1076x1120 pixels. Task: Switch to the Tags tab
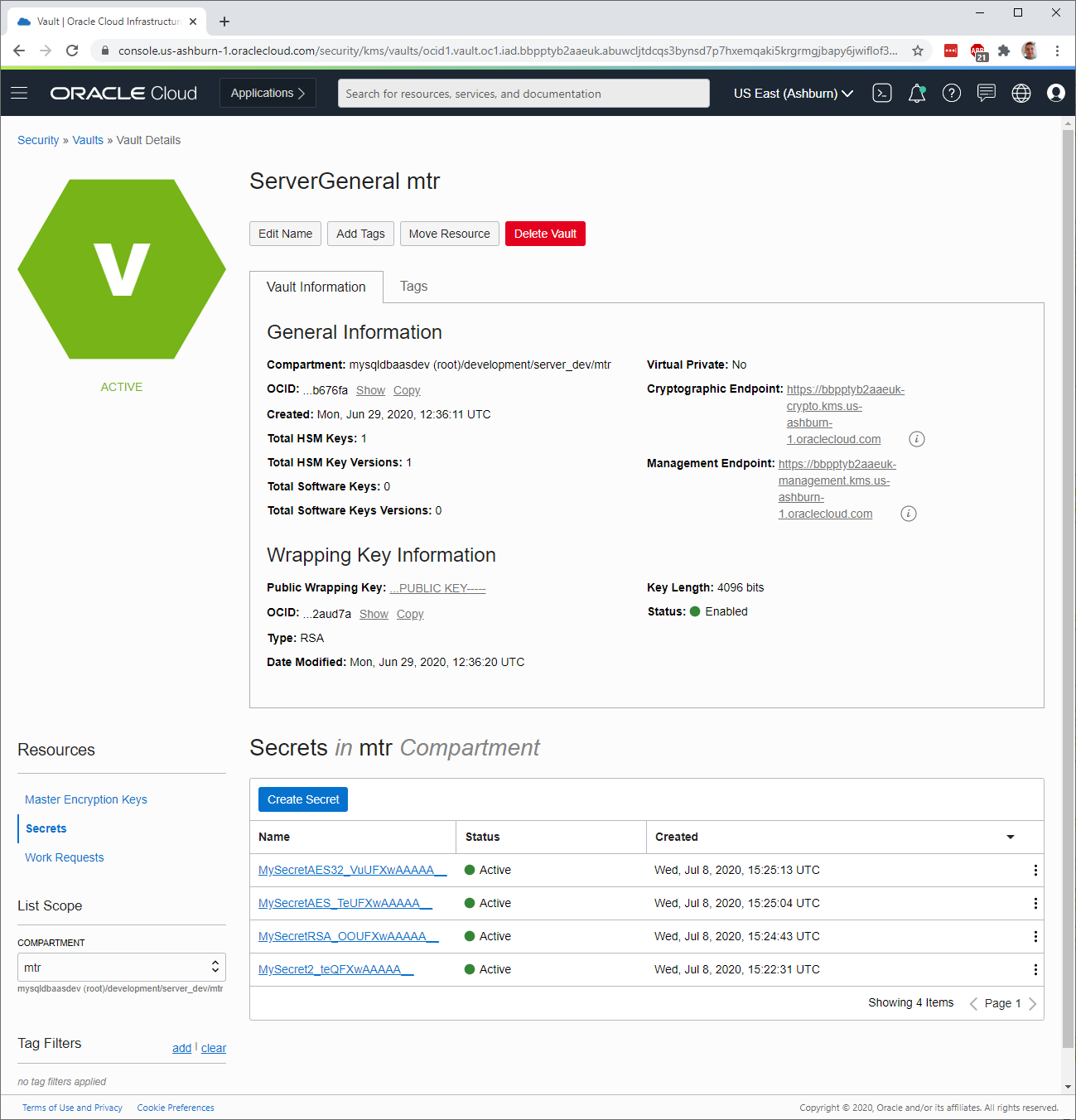414,287
